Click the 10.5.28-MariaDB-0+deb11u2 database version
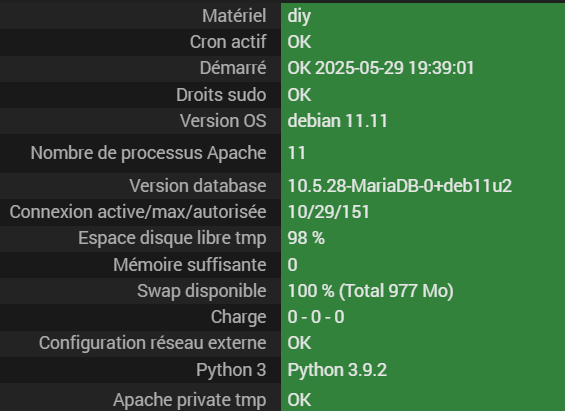565x411 pixels. point(400,186)
